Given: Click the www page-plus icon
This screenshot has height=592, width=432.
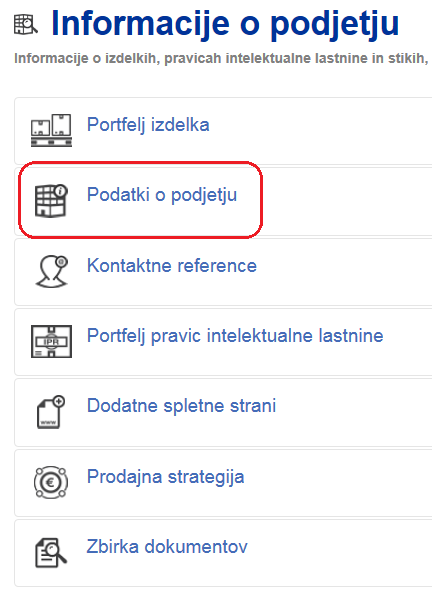Looking at the screenshot, I should [x=51, y=412].
